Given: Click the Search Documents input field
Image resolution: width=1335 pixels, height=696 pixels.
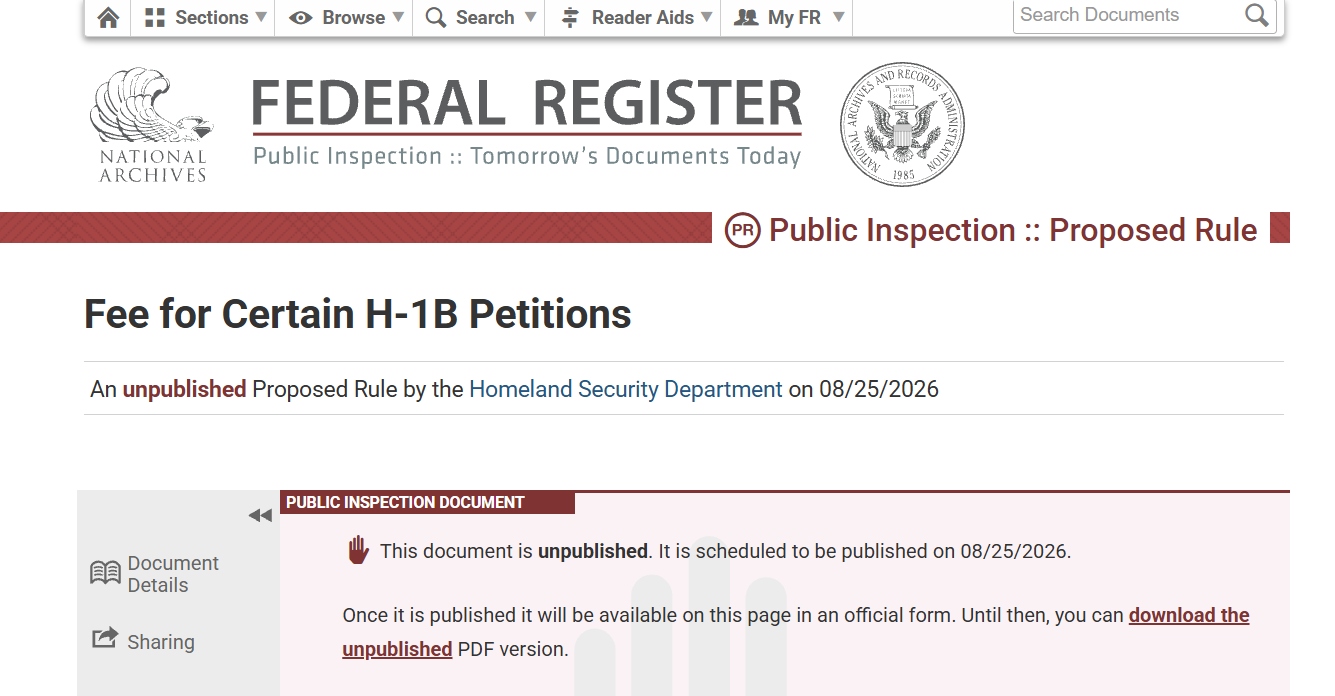Looking at the screenshot, I should point(1127,15).
